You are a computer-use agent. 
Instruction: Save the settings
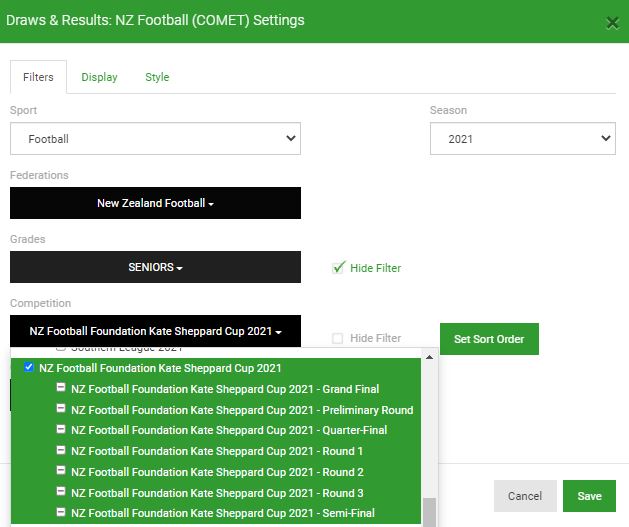point(589,496)
